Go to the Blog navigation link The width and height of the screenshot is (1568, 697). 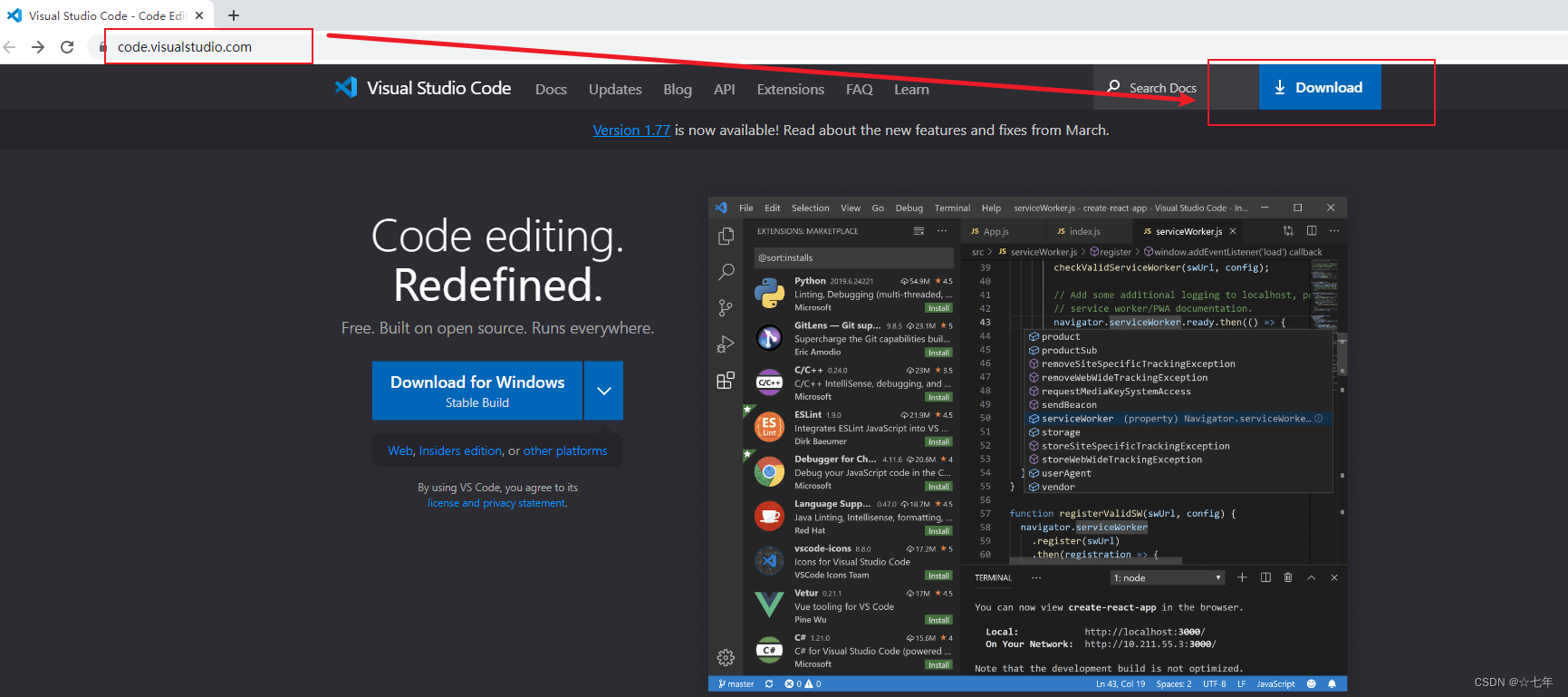(x=678, y=89)
